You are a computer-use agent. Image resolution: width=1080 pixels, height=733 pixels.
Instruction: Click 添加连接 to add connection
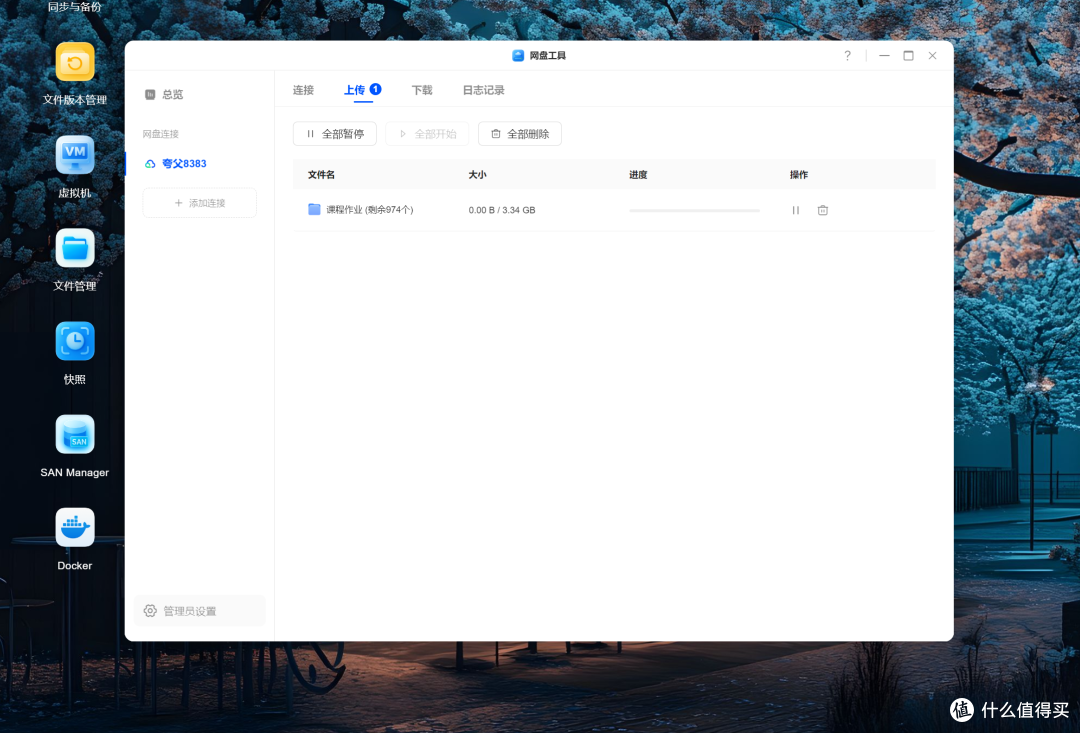[200, 203]
